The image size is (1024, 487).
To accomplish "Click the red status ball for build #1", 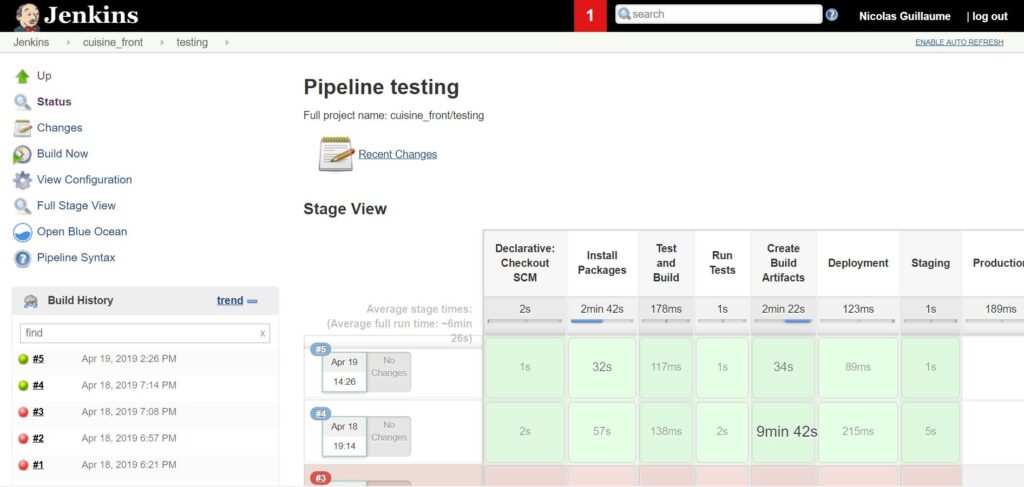I will tap(23, 465).
